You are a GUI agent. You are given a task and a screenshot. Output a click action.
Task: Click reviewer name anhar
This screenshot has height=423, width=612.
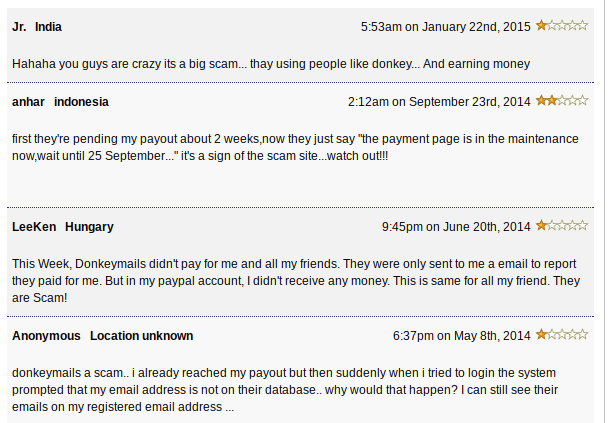pos(28,102)
